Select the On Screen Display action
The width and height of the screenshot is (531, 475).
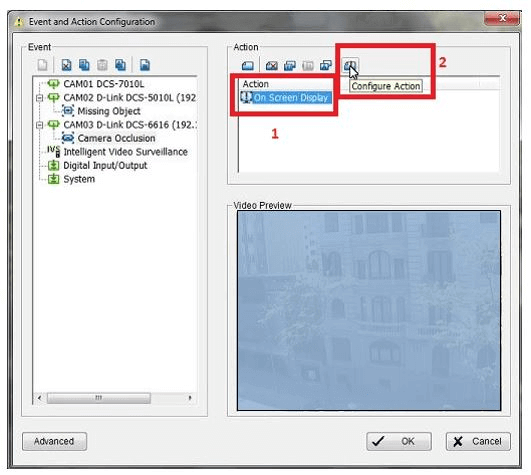tap(291, 98)
